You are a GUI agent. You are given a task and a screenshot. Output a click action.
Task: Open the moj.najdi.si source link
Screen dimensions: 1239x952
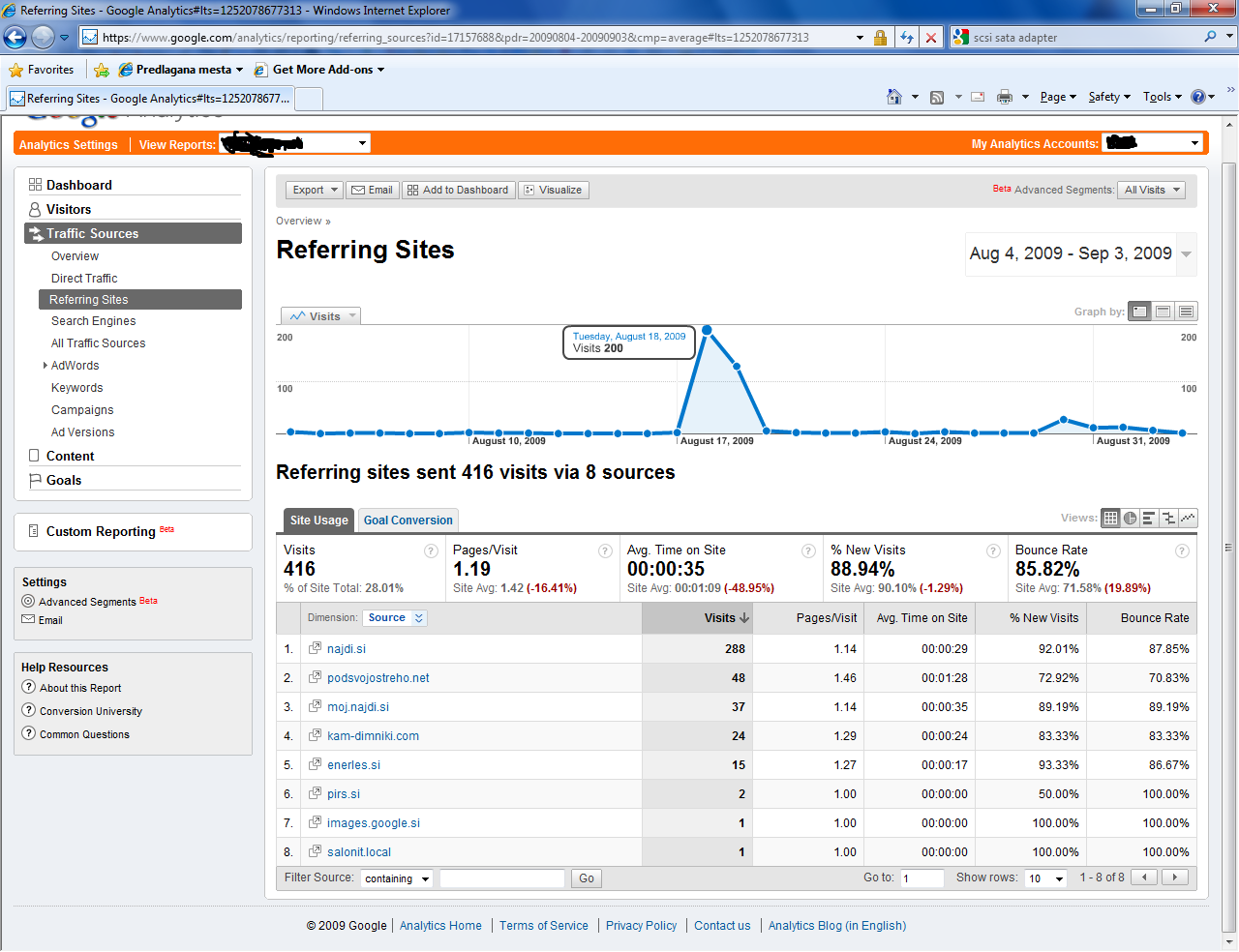point(358,707)
